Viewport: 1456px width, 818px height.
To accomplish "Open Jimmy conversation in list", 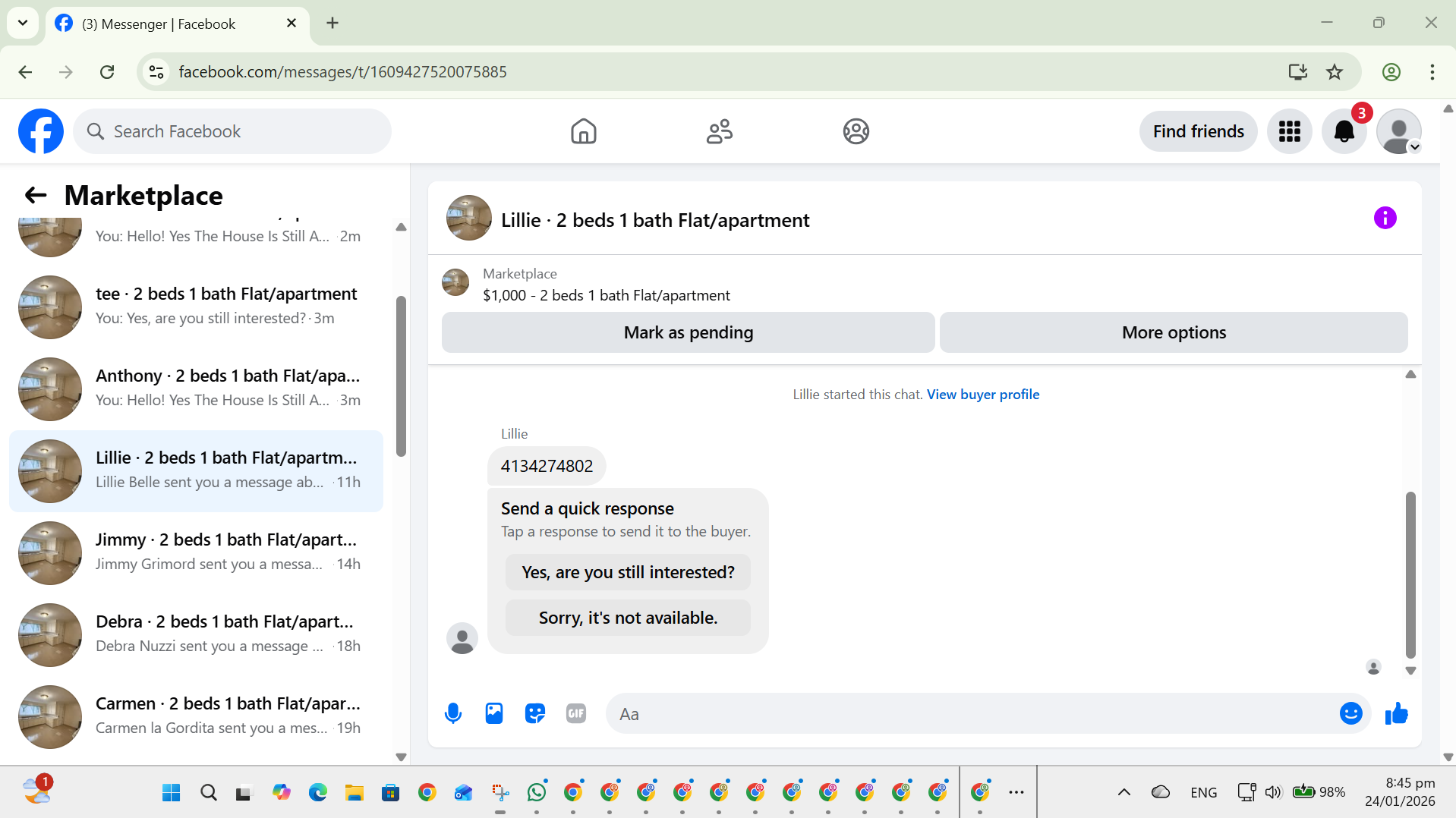I will pyautogui.click(x=196, y=552).
